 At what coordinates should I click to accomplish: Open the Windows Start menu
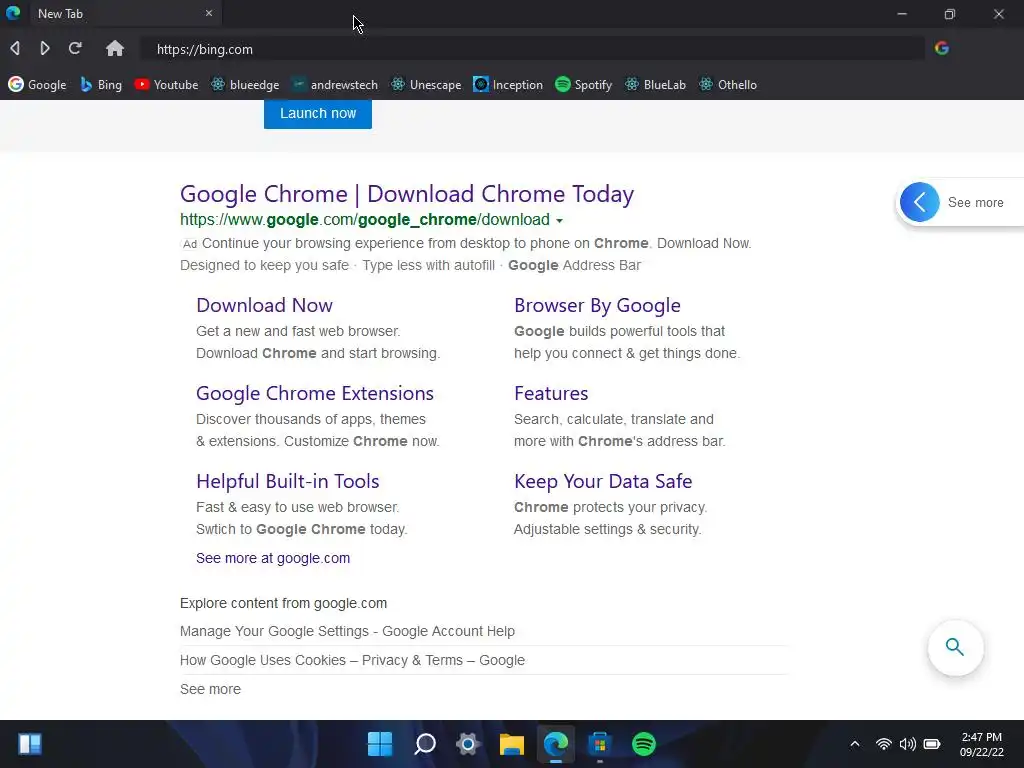tap(380, 744)
